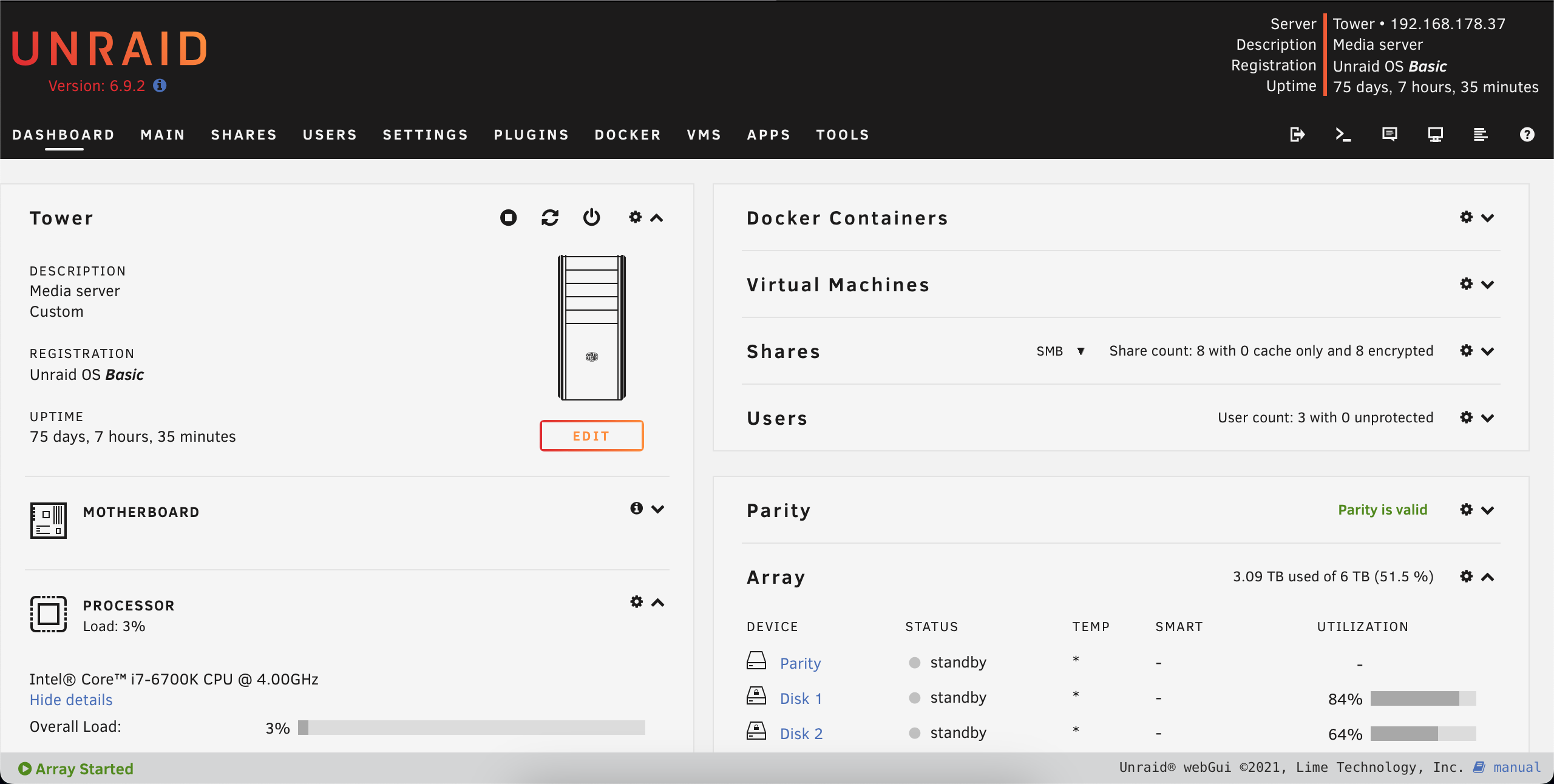Image resolution: width=1554 pixels, height=784 pixels.
Task: Open the Docker tab
Action: point(628,135)
